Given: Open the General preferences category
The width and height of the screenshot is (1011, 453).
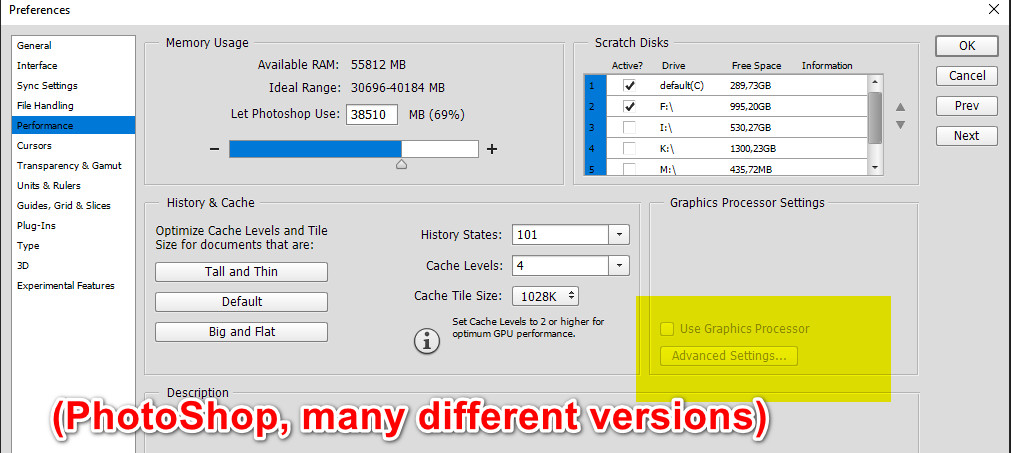Looking at the screenshot, I should (x=34, y=46).
